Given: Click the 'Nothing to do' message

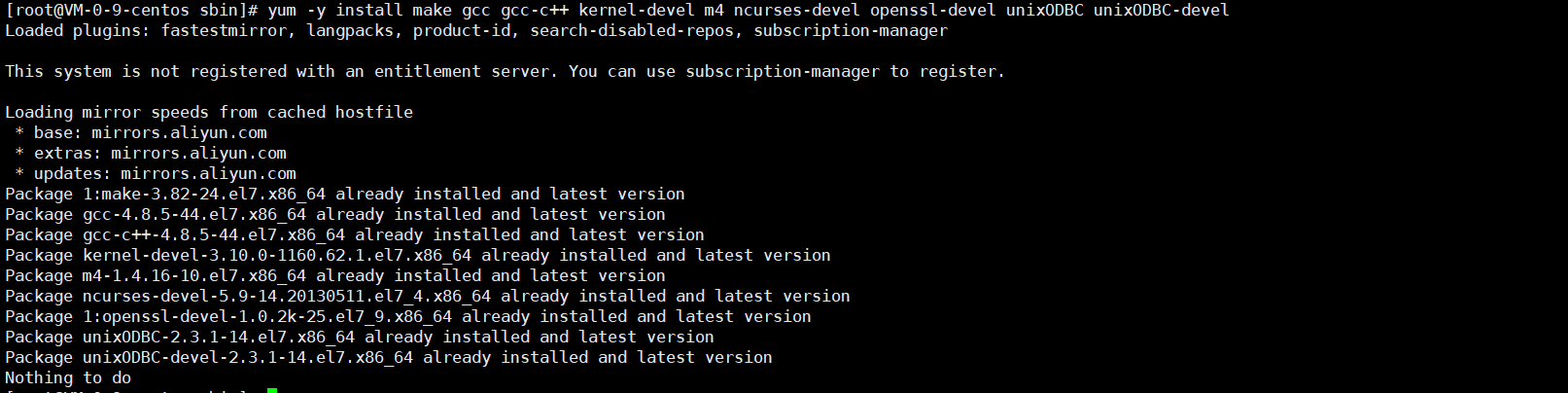Looking at the screenshot, I should click(x=68, y=377).
